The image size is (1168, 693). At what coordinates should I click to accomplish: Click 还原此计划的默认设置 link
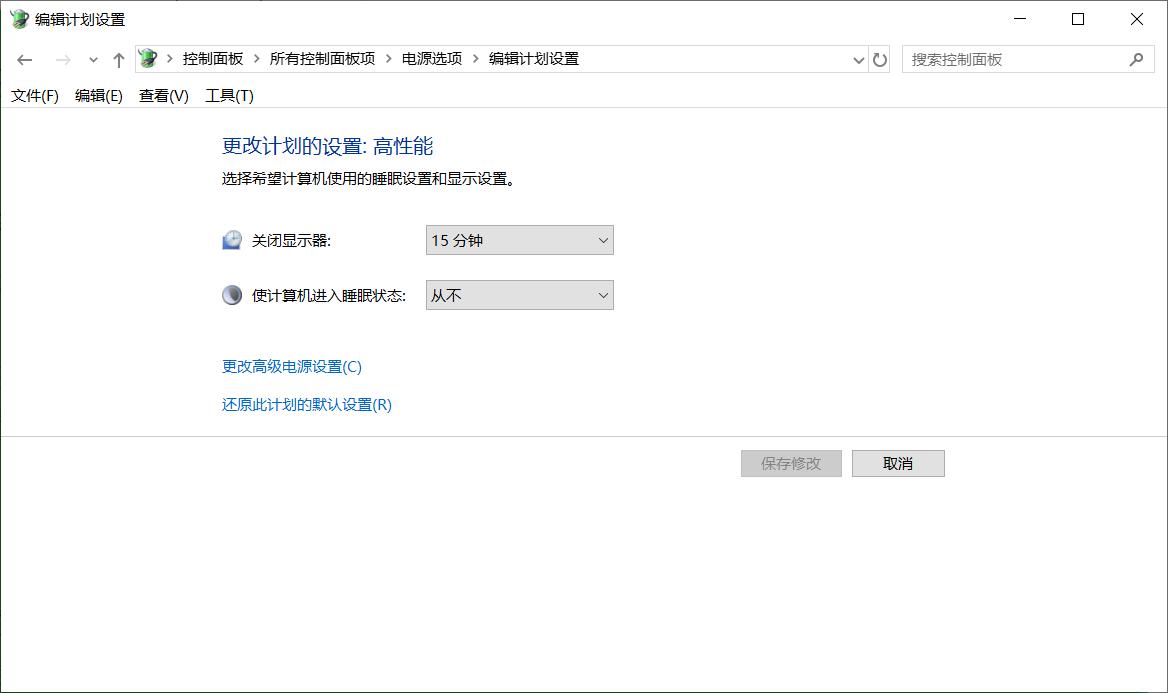(x=305, y=404)
